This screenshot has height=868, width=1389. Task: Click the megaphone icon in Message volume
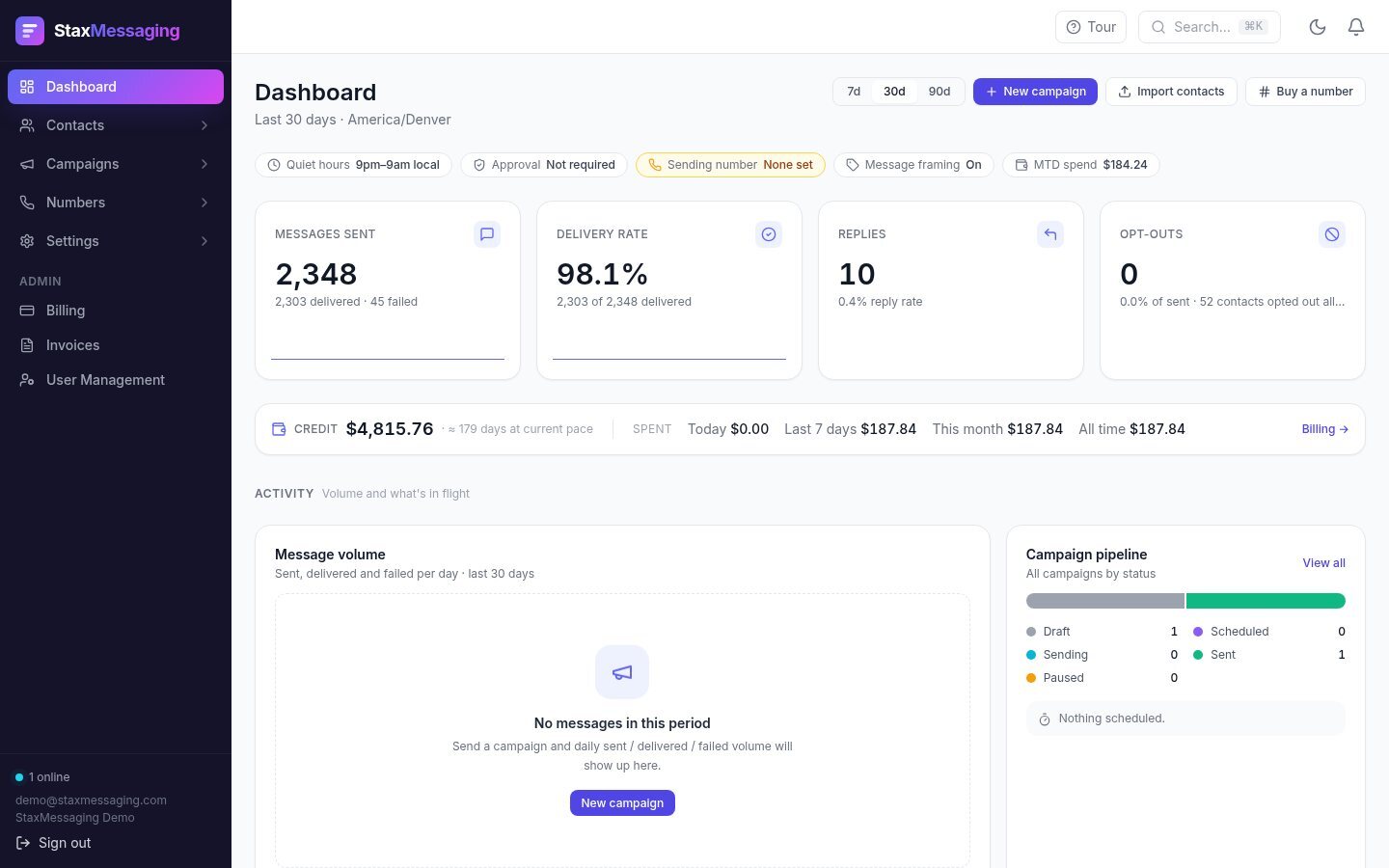622,672
